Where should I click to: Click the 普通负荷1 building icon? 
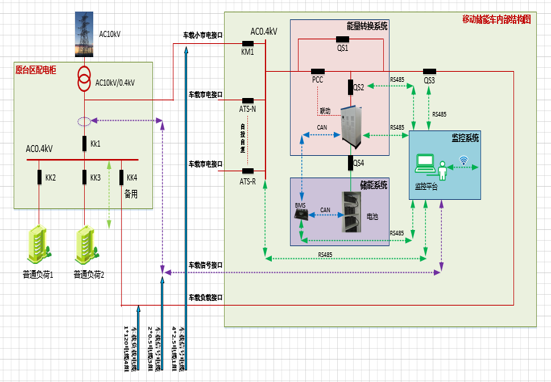(39, 245)
